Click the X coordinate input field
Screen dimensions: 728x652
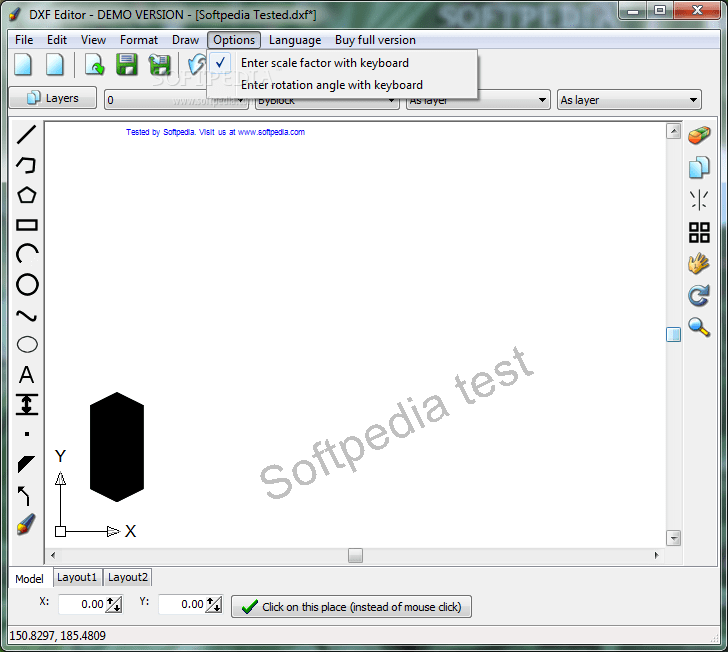(82, 604)
